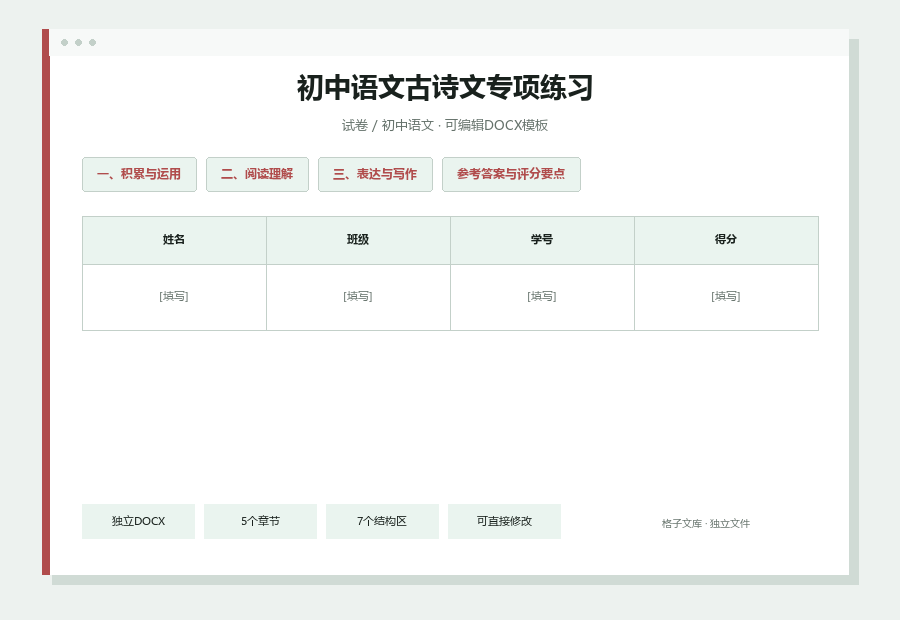
Task: Click the first window control dot
Action: tap(64, 42)
